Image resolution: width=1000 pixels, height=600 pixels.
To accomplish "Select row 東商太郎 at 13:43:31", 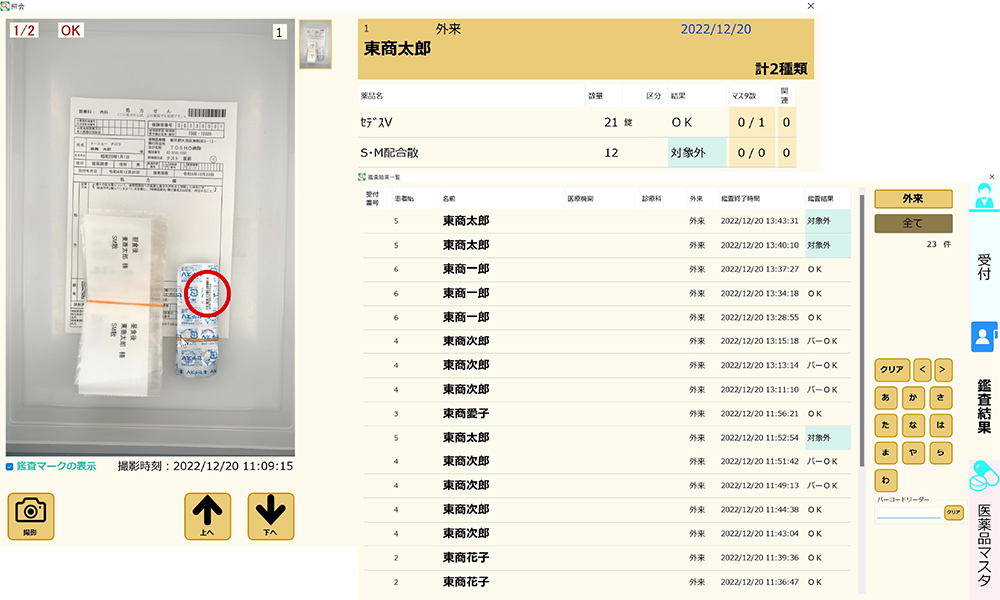I will [x=607, y=221].
